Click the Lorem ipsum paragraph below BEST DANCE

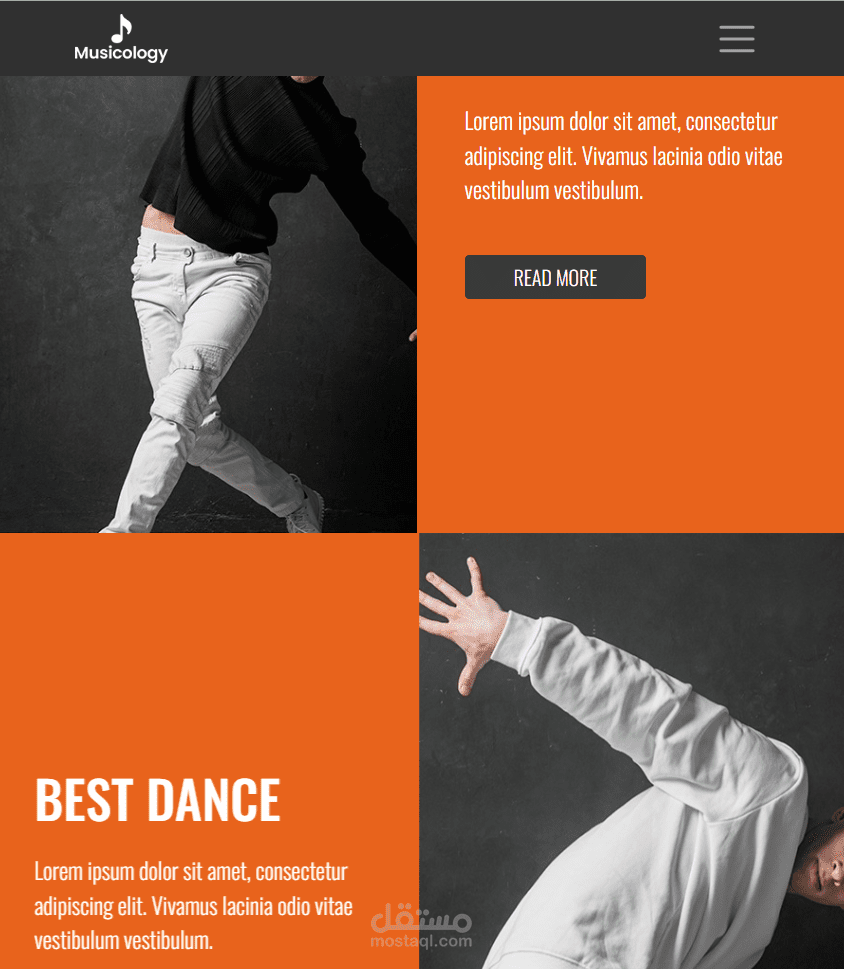[x=193, y=906]
